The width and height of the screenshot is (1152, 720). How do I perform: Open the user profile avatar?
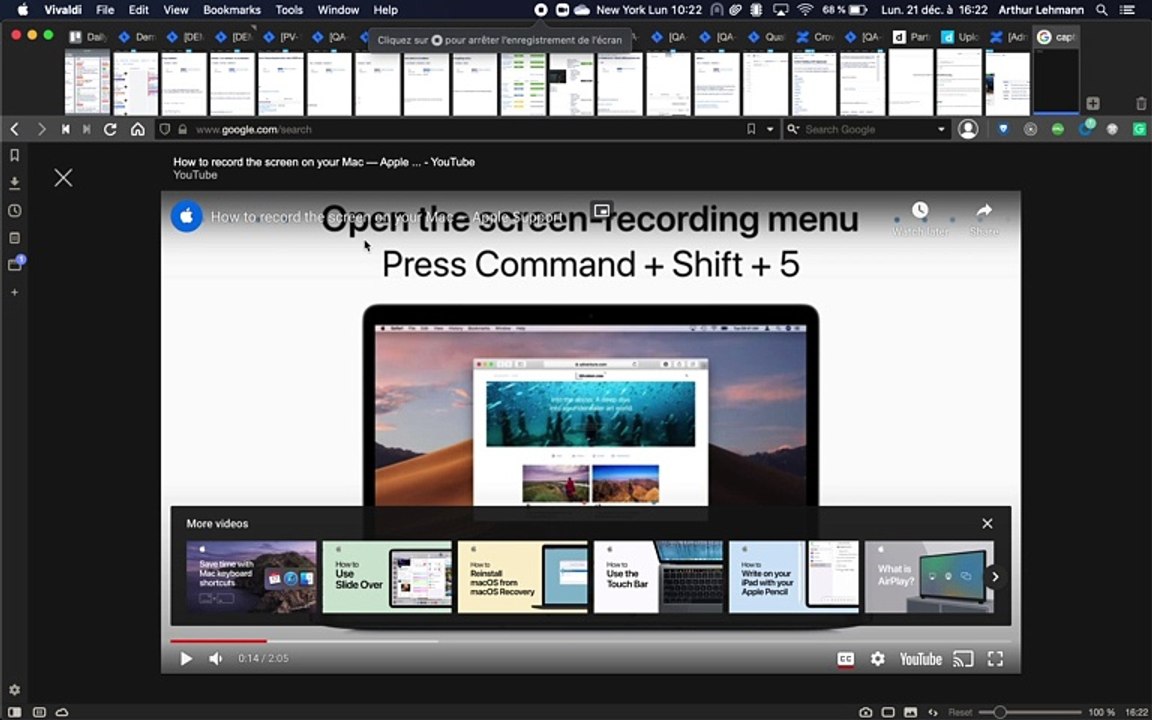[x=968, y=129]
